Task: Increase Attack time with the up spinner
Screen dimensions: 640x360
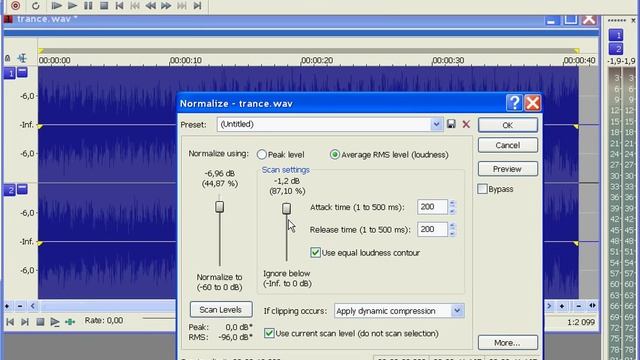Action: pos(452,203)
